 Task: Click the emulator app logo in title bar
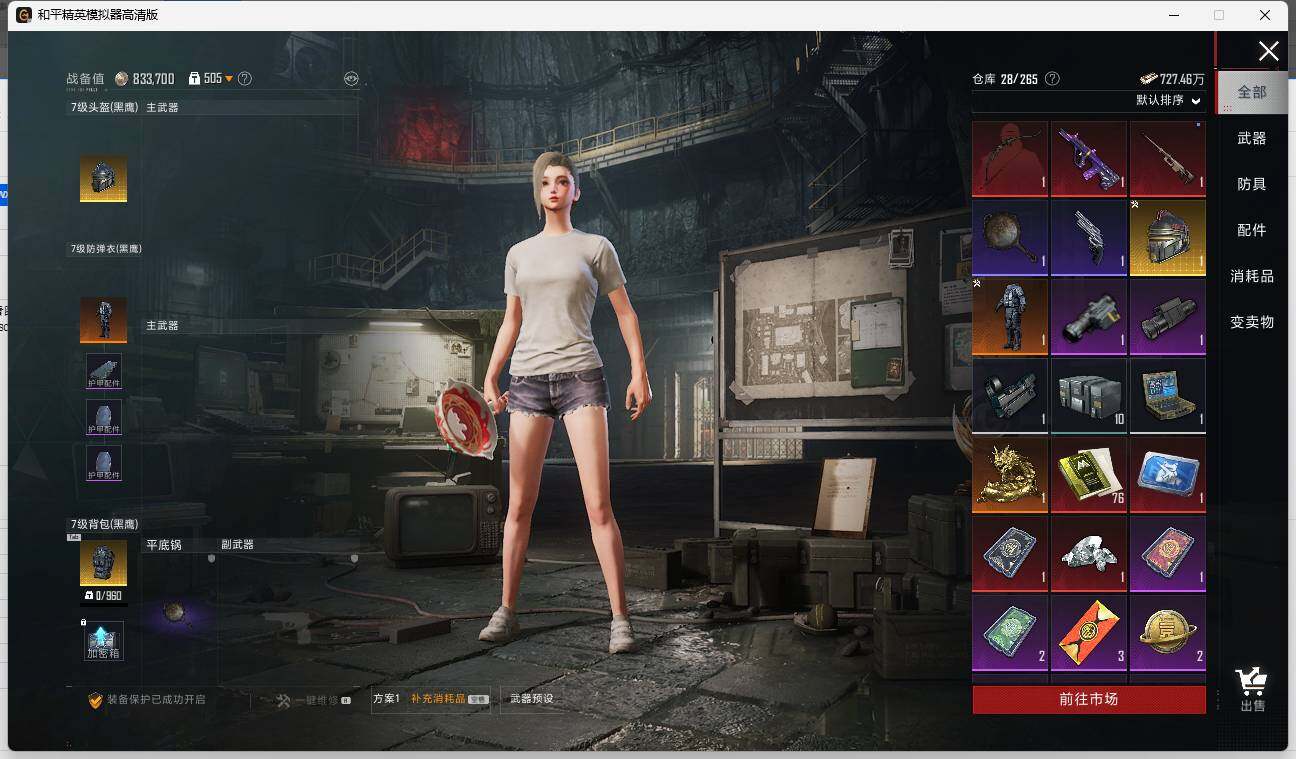[x=23, y=15]
